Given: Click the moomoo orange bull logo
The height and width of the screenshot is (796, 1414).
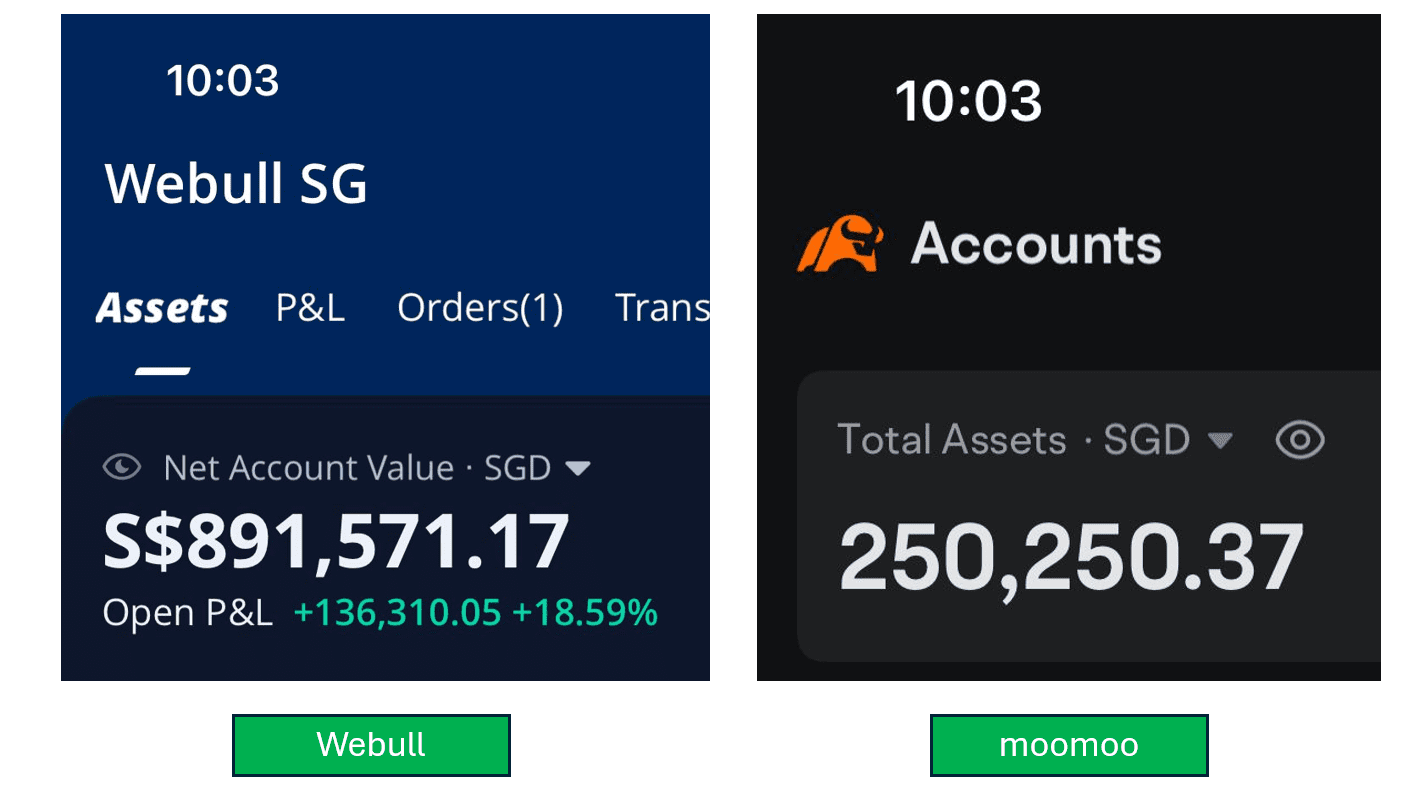Looking at the screenshot, I should pyautogui.click(x=841, y=244).
